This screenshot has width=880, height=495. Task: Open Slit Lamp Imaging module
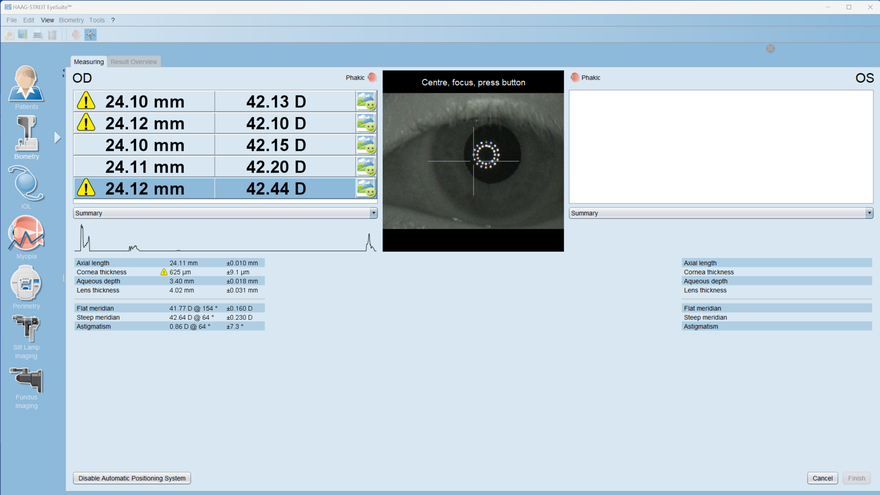click(x=26, y=337)
